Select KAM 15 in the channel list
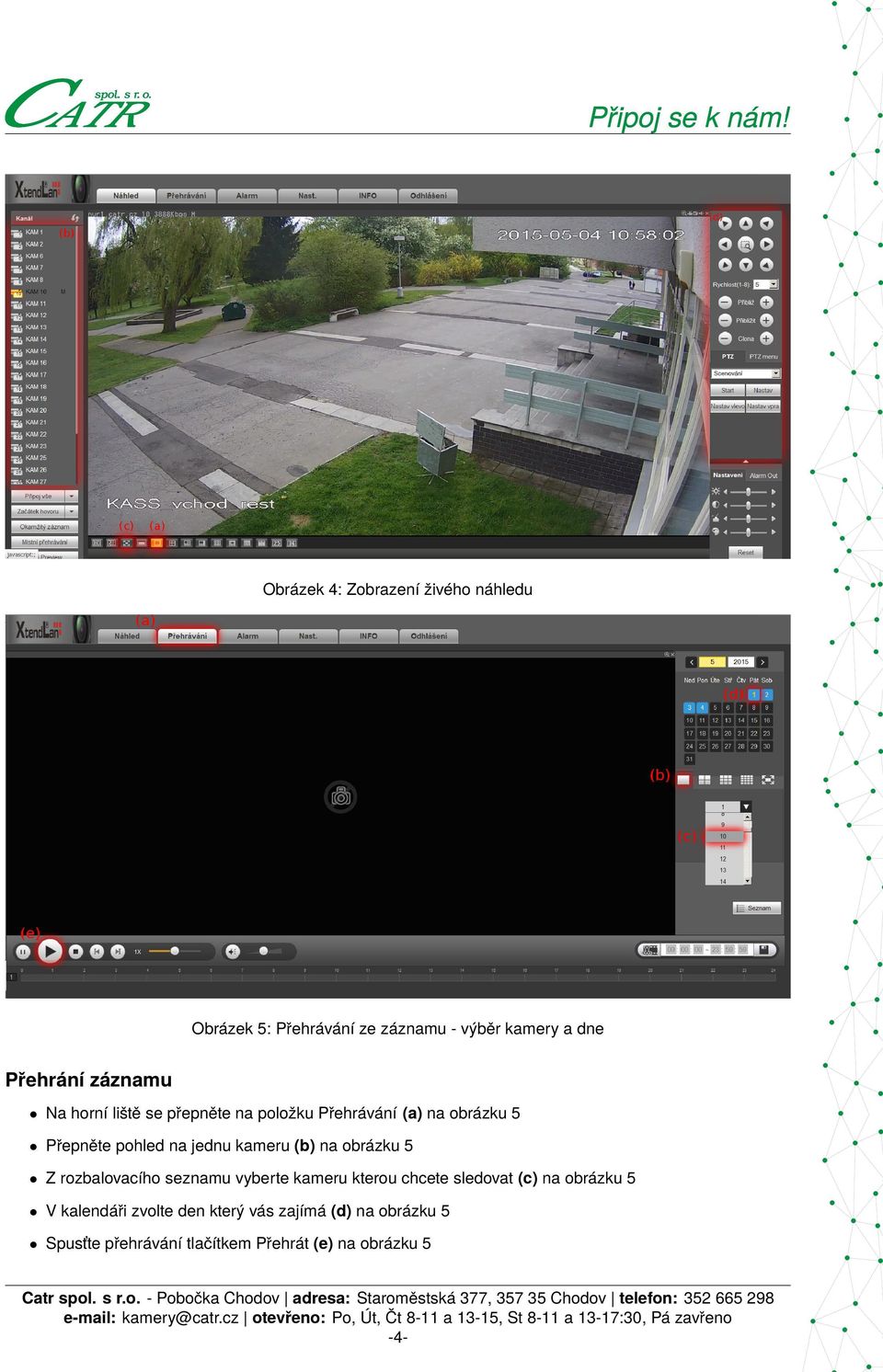The width and height of the screenshot is (883, 1372). [35, 351]
